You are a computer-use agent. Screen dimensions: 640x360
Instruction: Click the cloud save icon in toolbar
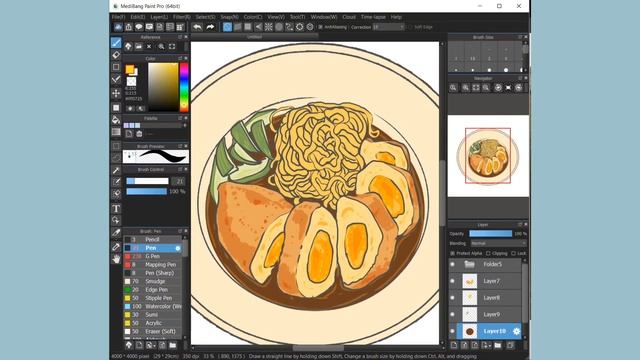click(x=118, y=27)
